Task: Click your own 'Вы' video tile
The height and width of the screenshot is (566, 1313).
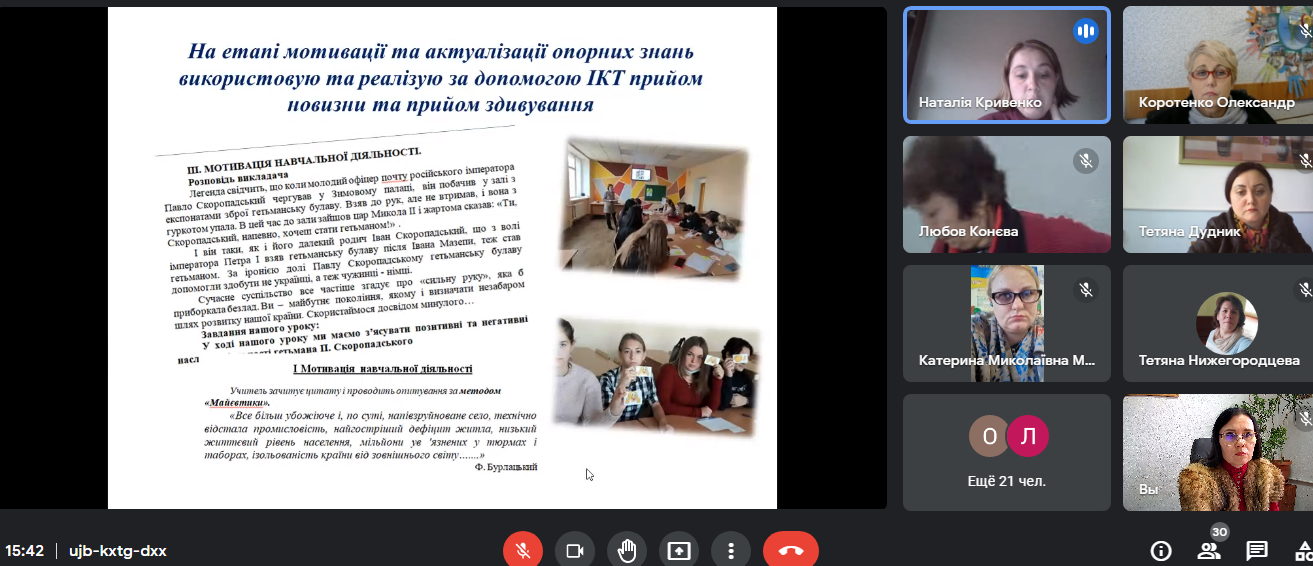Action: 1217,452
